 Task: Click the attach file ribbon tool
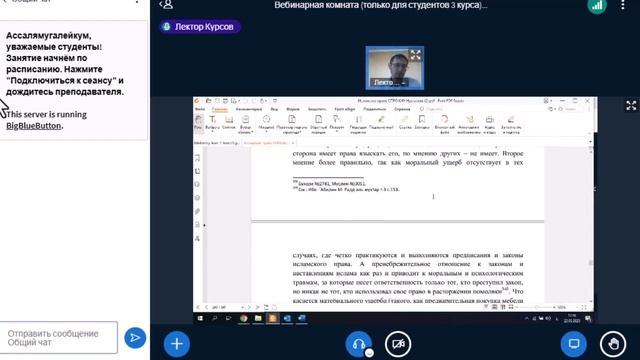444,124
